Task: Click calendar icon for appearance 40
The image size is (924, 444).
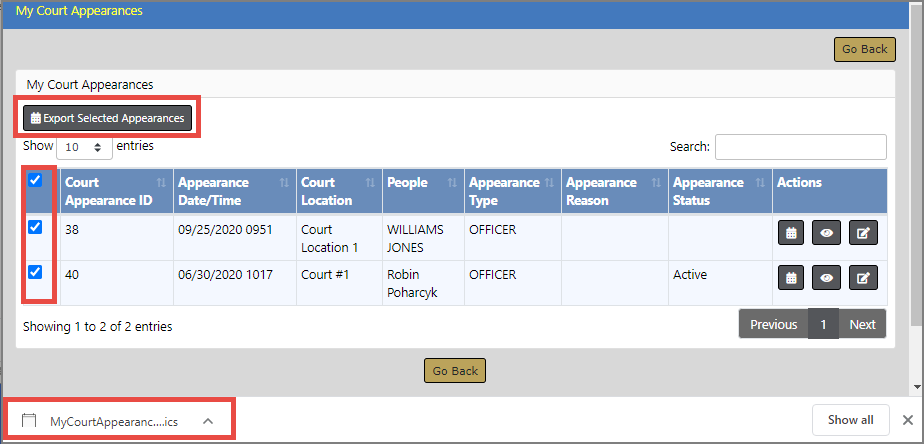Action: tap(791, 278)
